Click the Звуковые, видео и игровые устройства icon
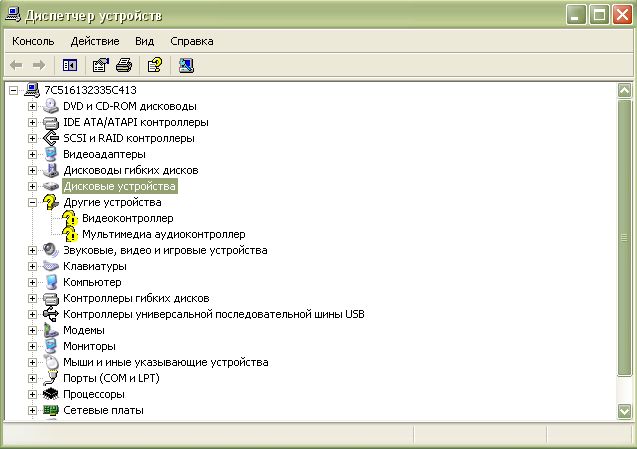Viewport: 637px width, 449px height. (x=51, y=250)
